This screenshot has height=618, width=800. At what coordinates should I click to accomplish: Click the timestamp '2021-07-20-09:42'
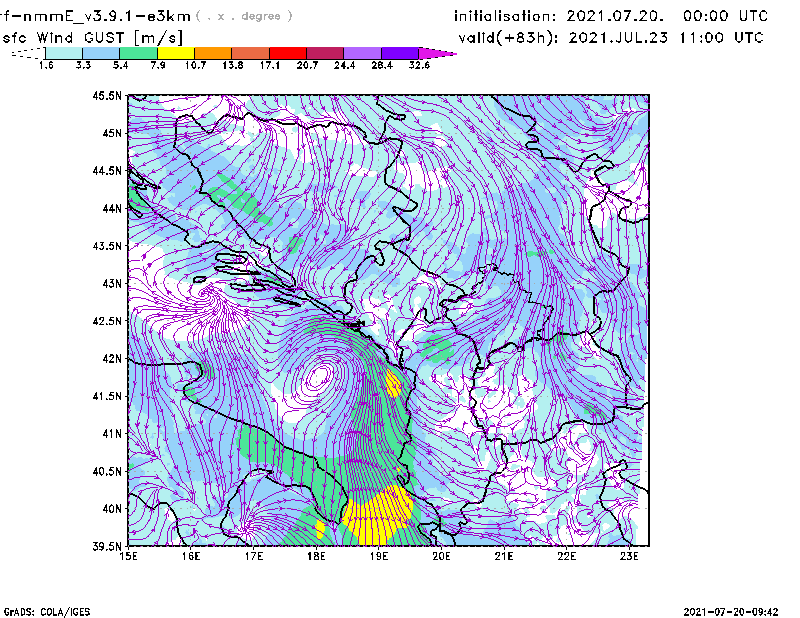coord(731,612)
